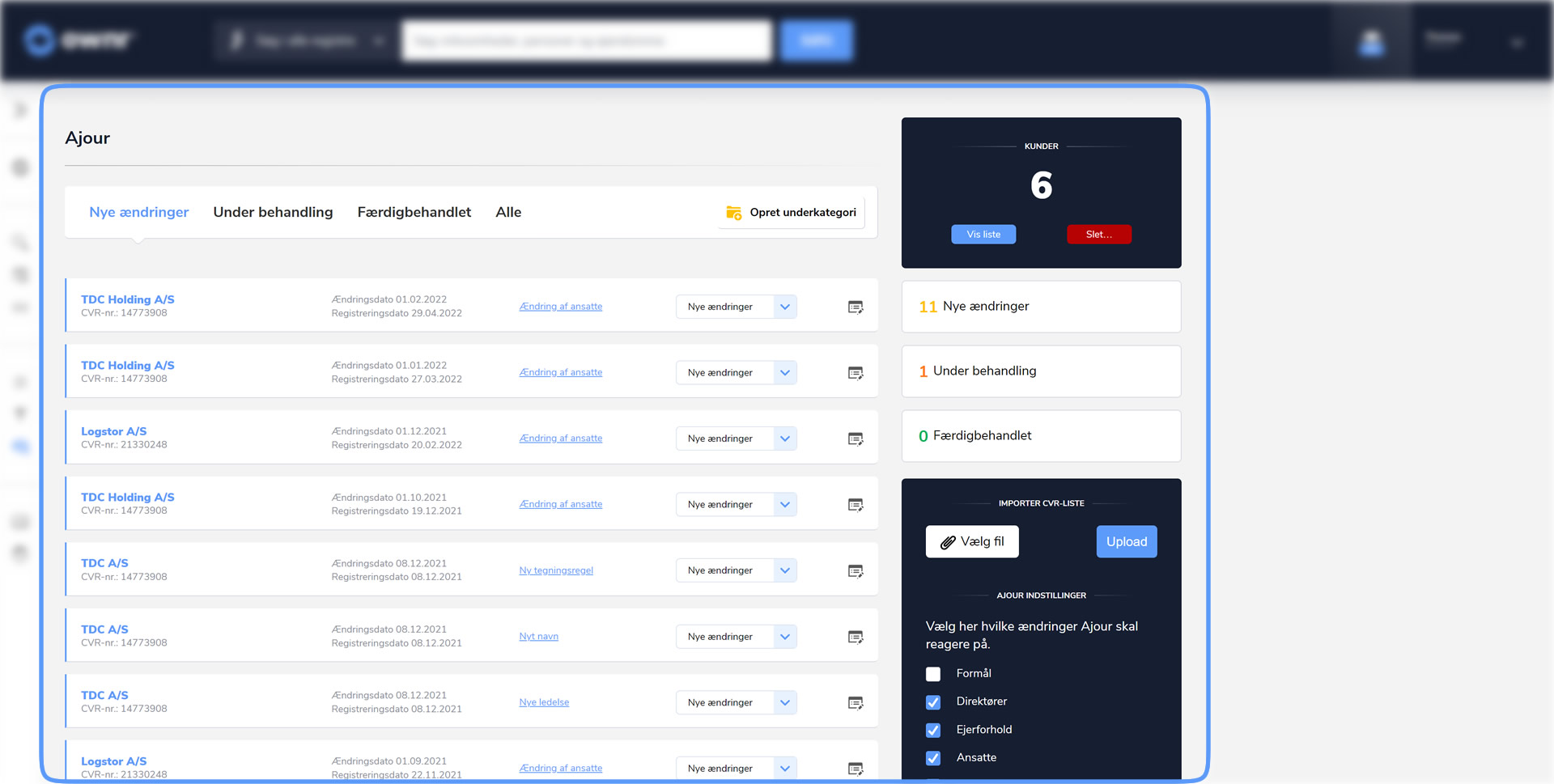
Task: Open status dropdown for TDC Holding 01.02.2022 row
Action: point(736,307)
